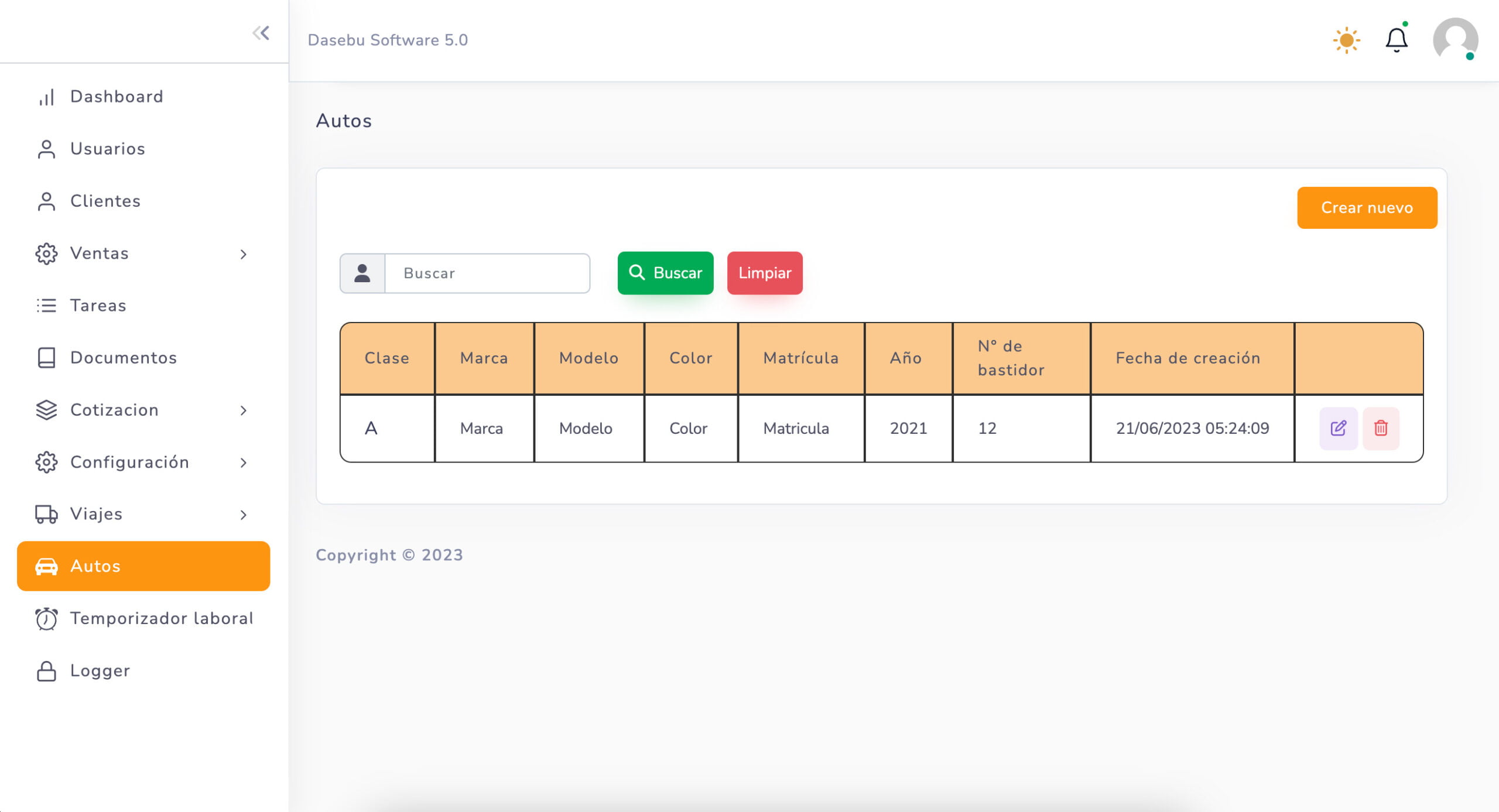Open the notifications bell
Image resolution: width=1499 pixels, height=812 pixels.
(x=1397, y=40)
